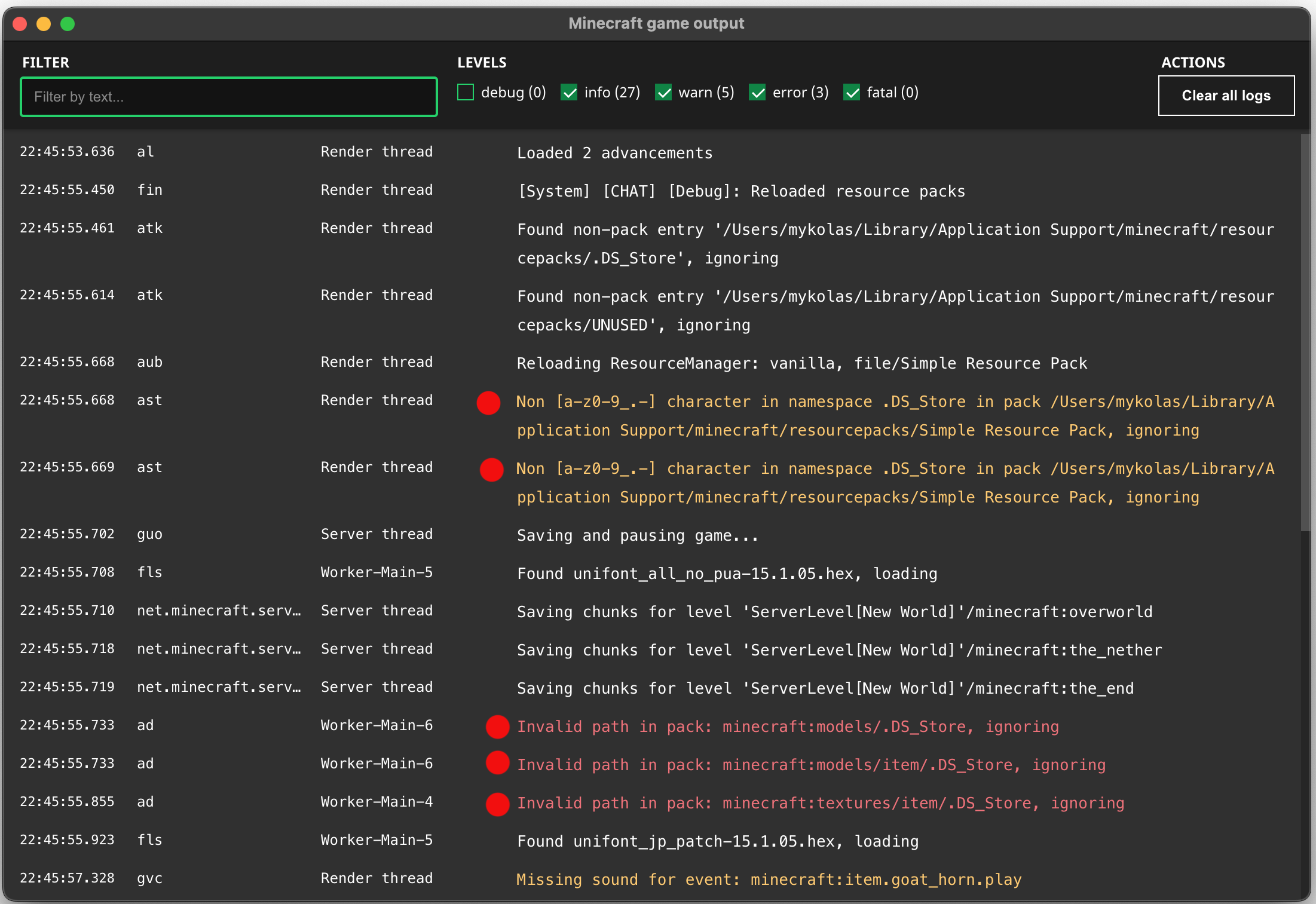Click red dot beside 22:45:55.668 ast entry

coord(488,403)
